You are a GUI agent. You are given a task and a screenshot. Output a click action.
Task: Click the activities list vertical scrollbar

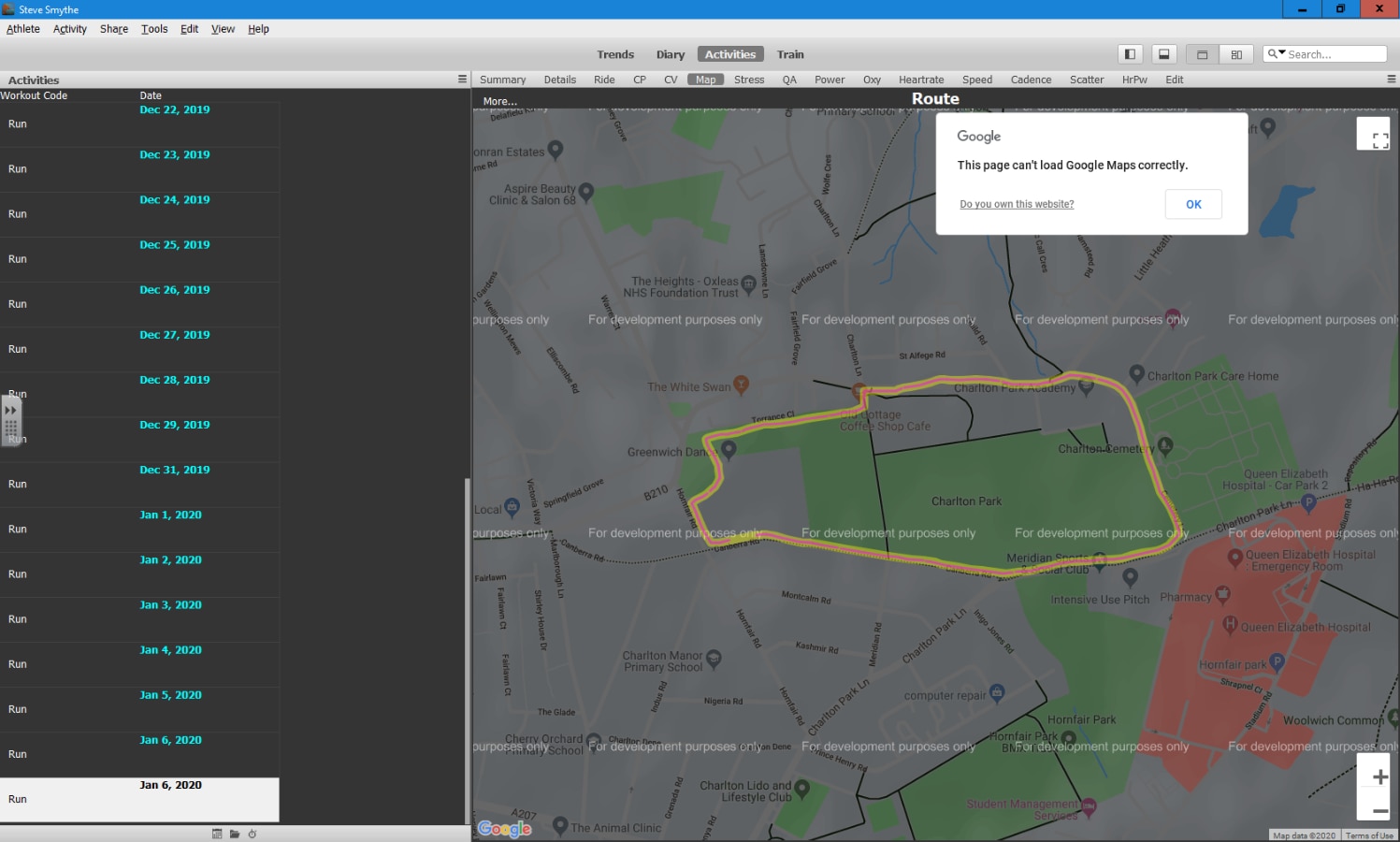(468, 650)
